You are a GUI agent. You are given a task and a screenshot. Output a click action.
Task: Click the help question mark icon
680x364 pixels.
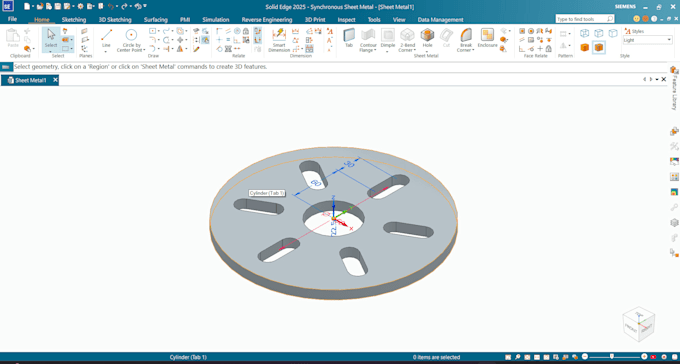[654, 19]
